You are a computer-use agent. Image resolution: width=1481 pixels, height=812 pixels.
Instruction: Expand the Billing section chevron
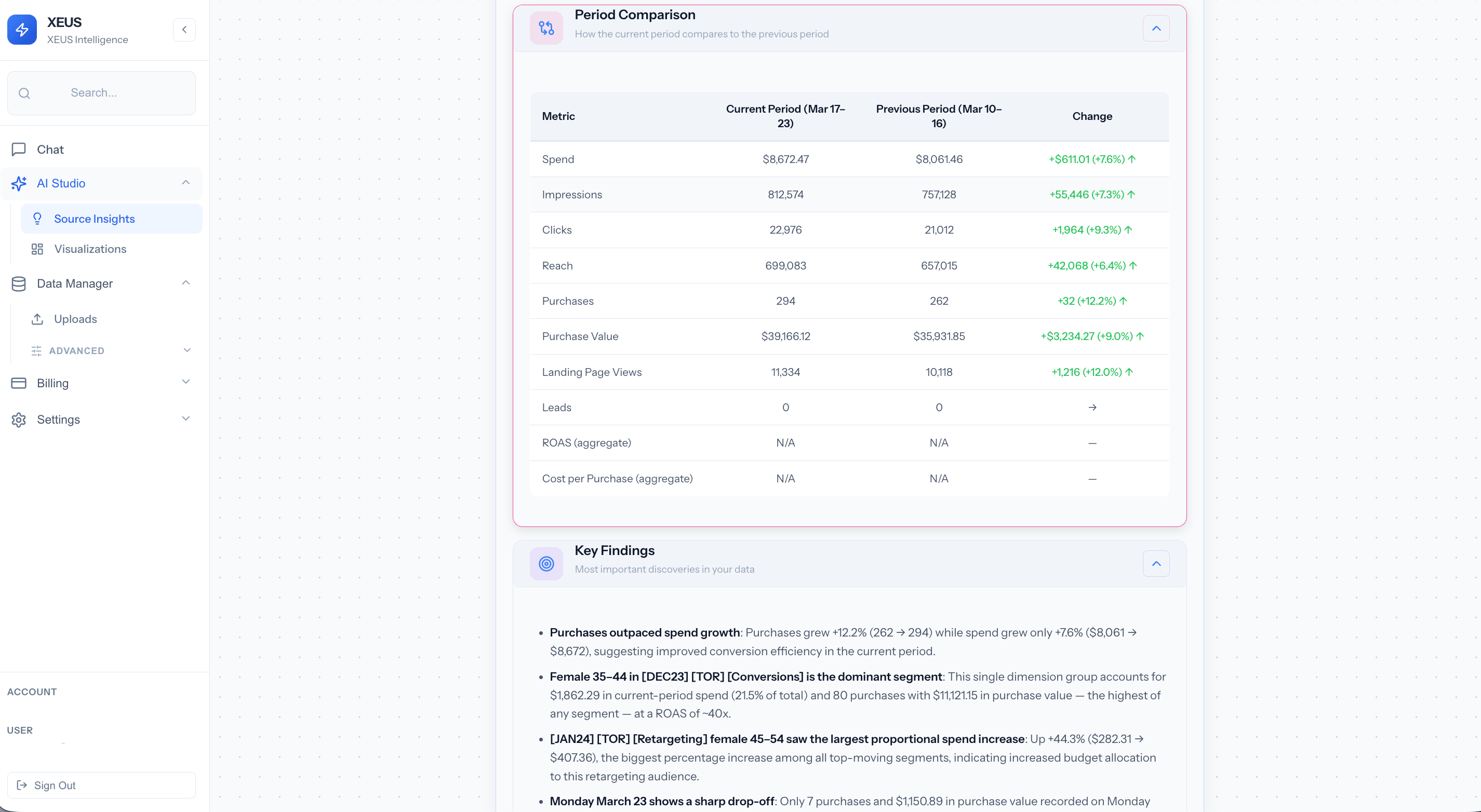pos(185,382)
